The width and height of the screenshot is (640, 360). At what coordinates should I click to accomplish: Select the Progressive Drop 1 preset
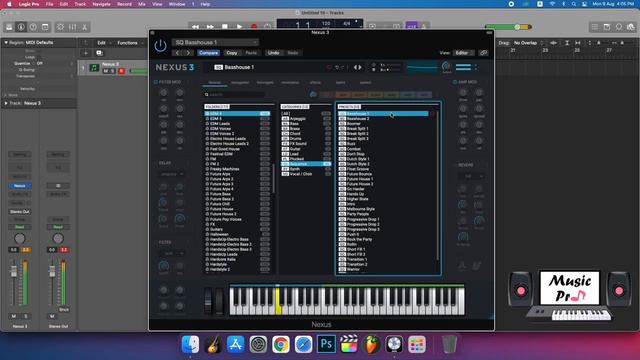(383, 219)
